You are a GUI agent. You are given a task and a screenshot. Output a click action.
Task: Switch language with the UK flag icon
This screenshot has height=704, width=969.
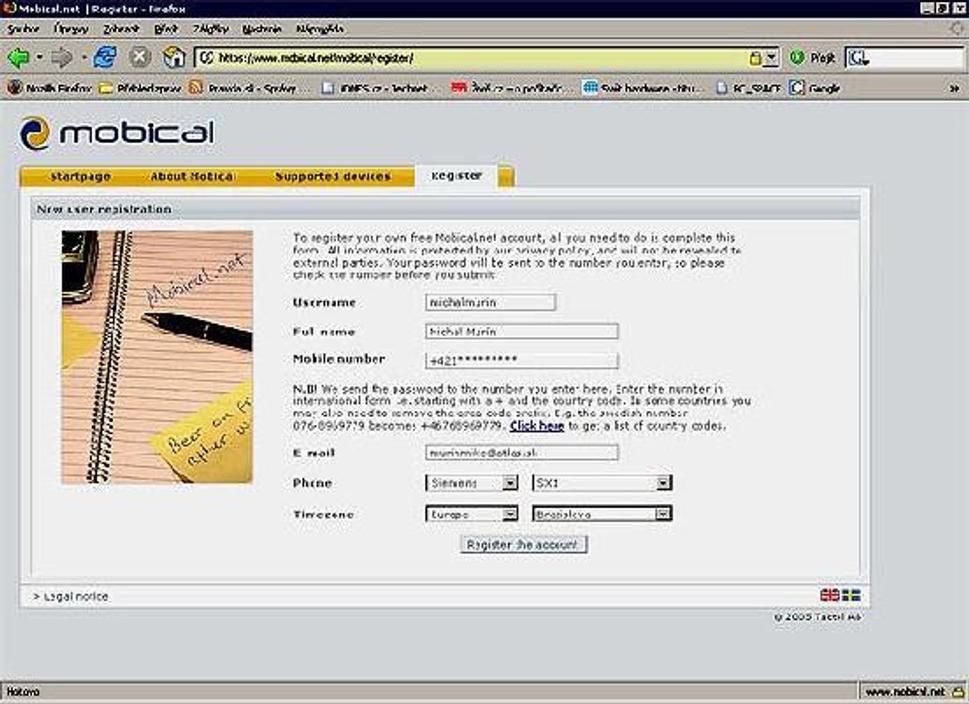click(829, 595)
